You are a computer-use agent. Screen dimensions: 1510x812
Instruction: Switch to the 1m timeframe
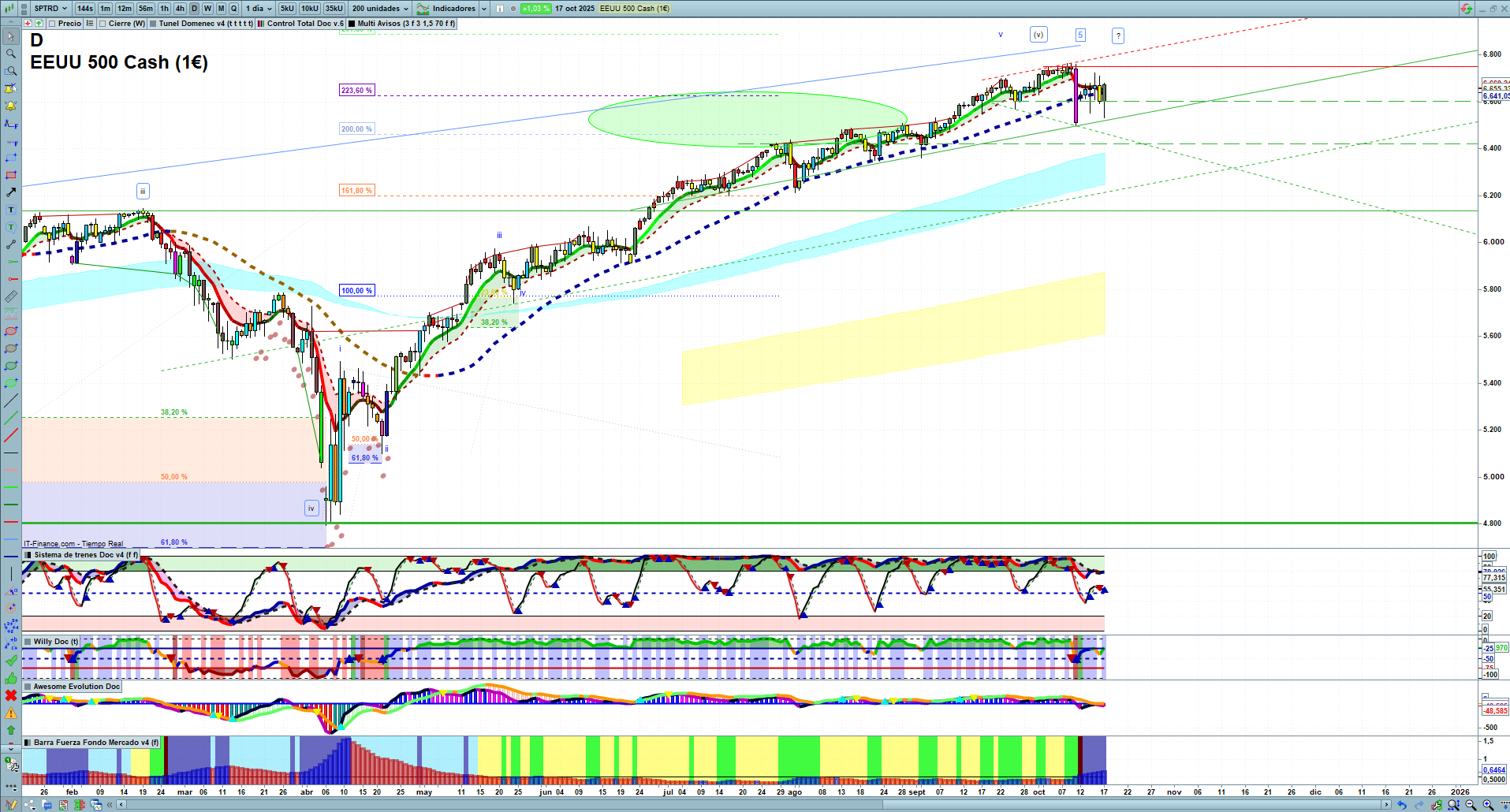pyautogui.click(x=105, y=9)
